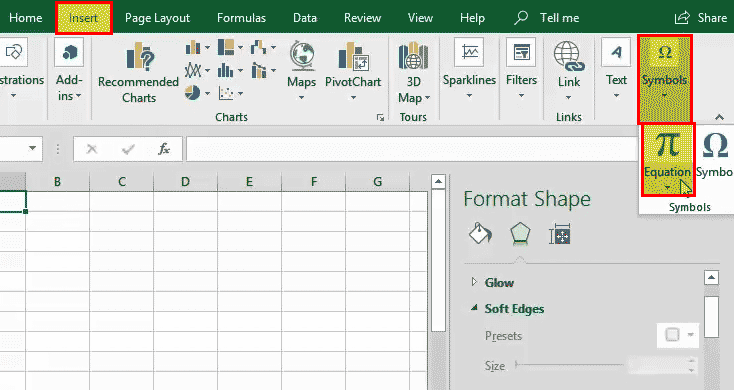
Task: Open the Filters group
Action: (x=521, y=69)
